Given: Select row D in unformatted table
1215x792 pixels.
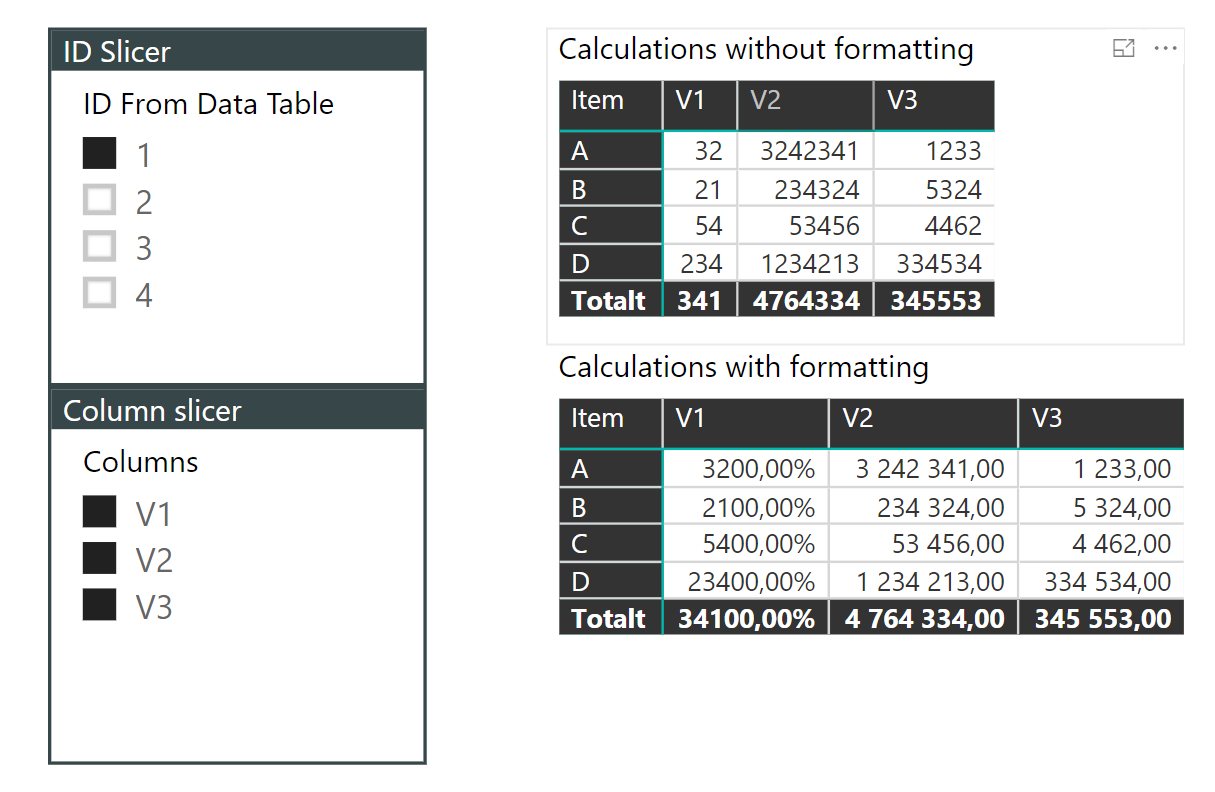Looking at the screenshot, I should [610, 264].
